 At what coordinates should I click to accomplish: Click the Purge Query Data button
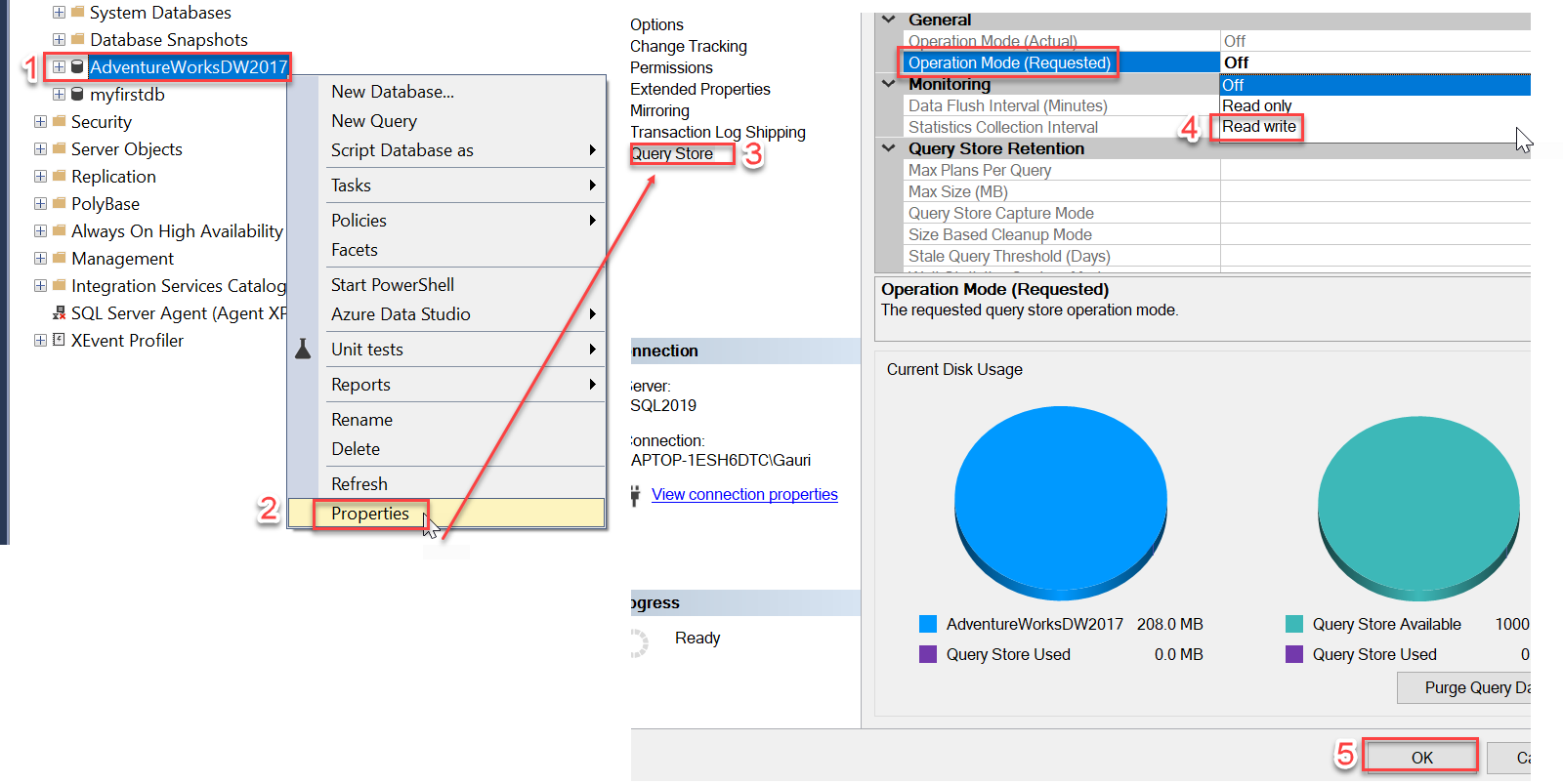(x=1464, y=688)
